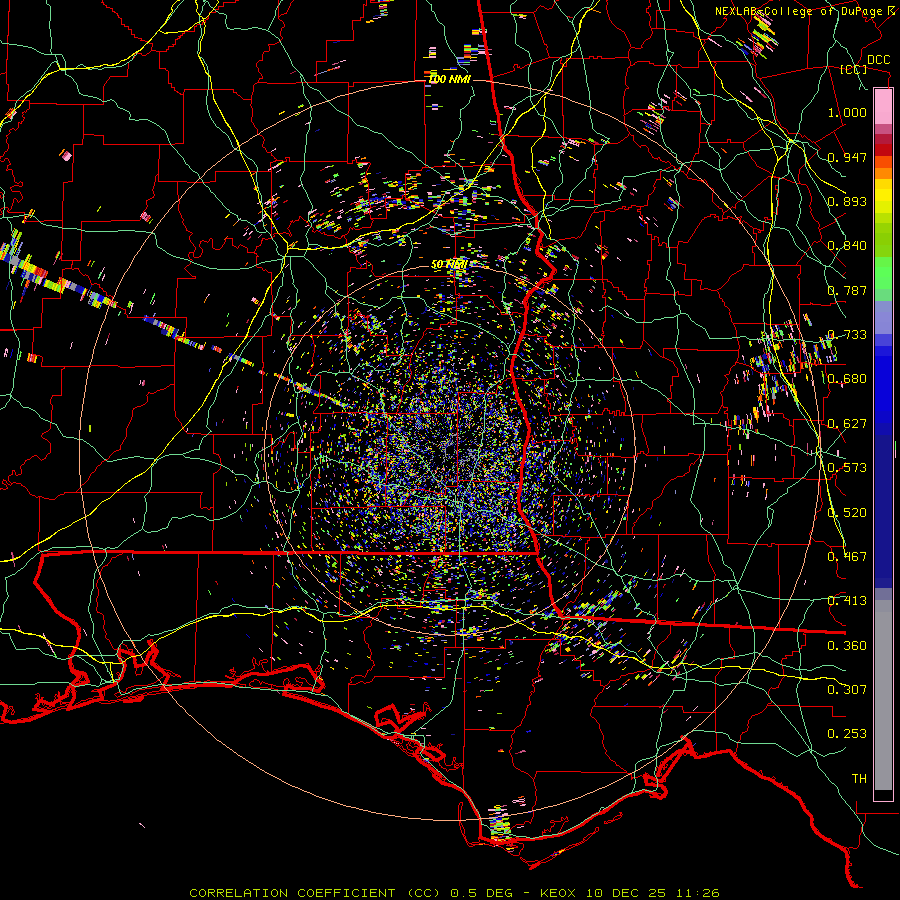Select the 0.360 scale value
Screen dimensions: 900x900
pos(847,646)
